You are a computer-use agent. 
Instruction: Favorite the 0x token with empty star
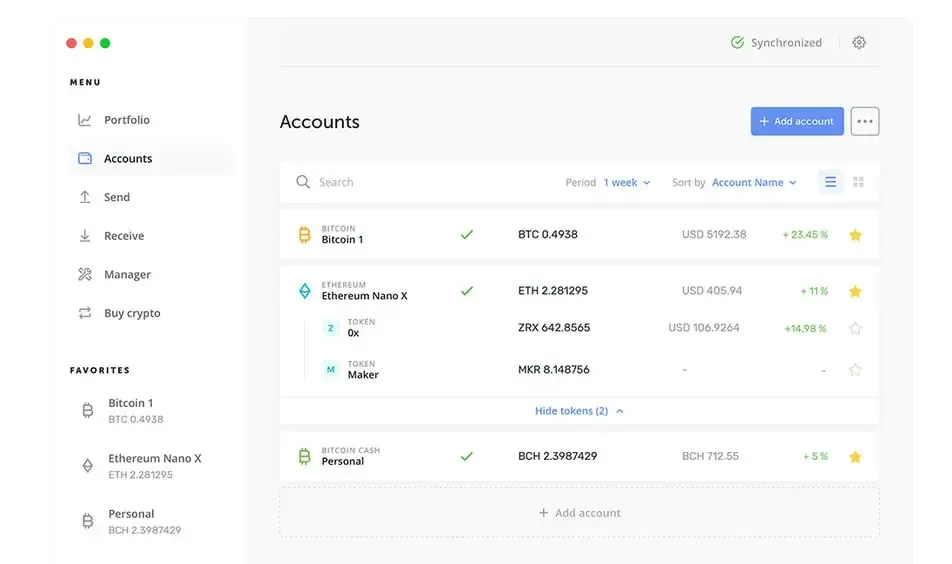pos(855,328)
